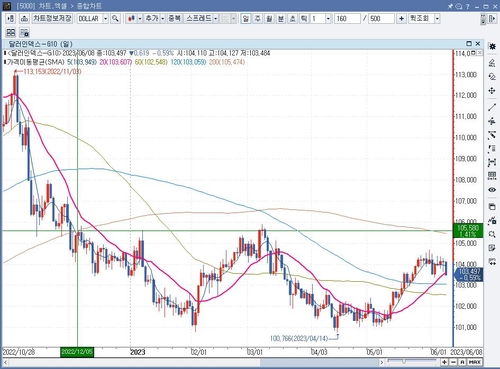Screen dimensions: 500x369
Task: Click the delete-all drawings icon below the eraser
Action: click(492, 77)
